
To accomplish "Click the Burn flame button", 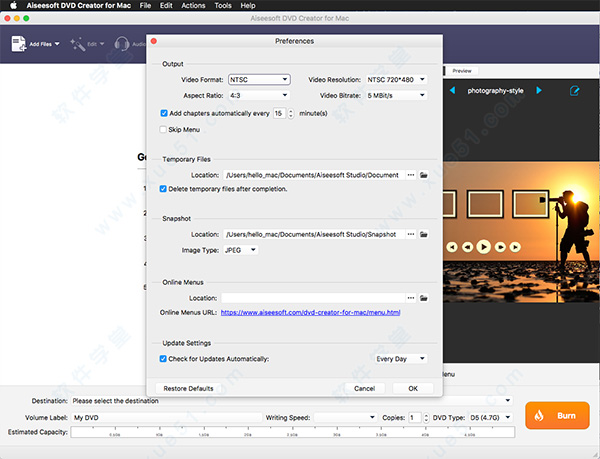I will (x=557, y=415).
